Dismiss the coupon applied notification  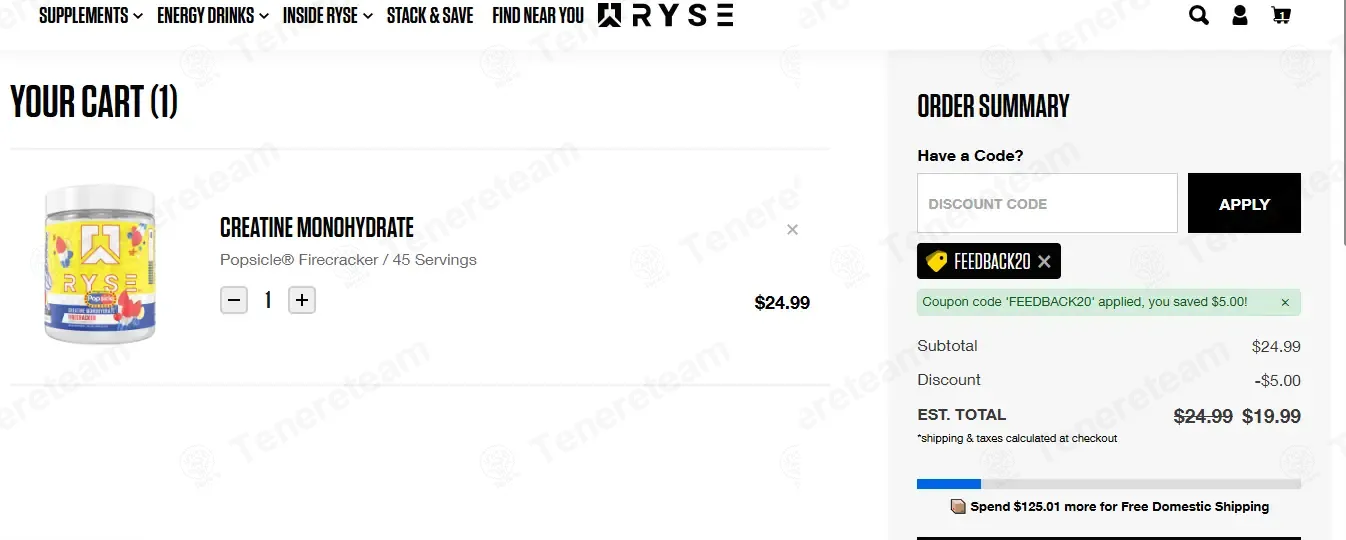(1285, 302)
